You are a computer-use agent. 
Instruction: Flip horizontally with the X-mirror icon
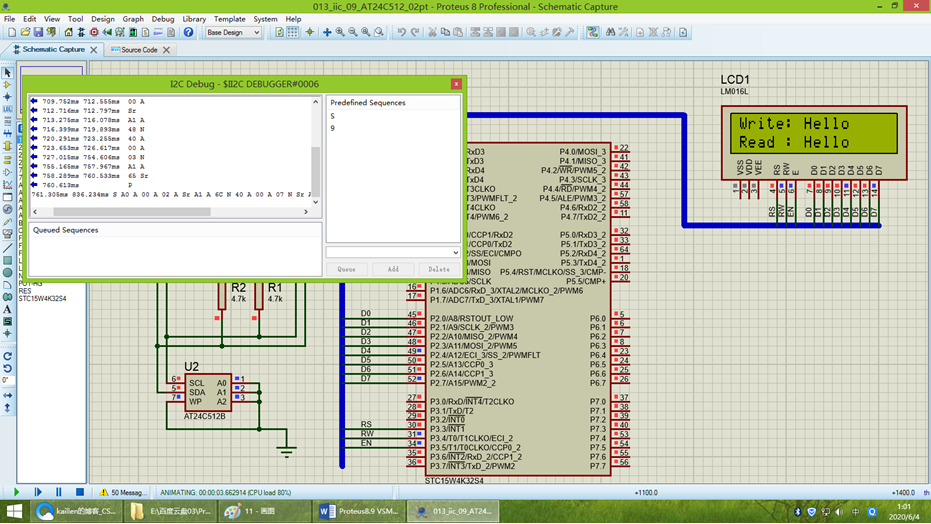pos(7,395)
